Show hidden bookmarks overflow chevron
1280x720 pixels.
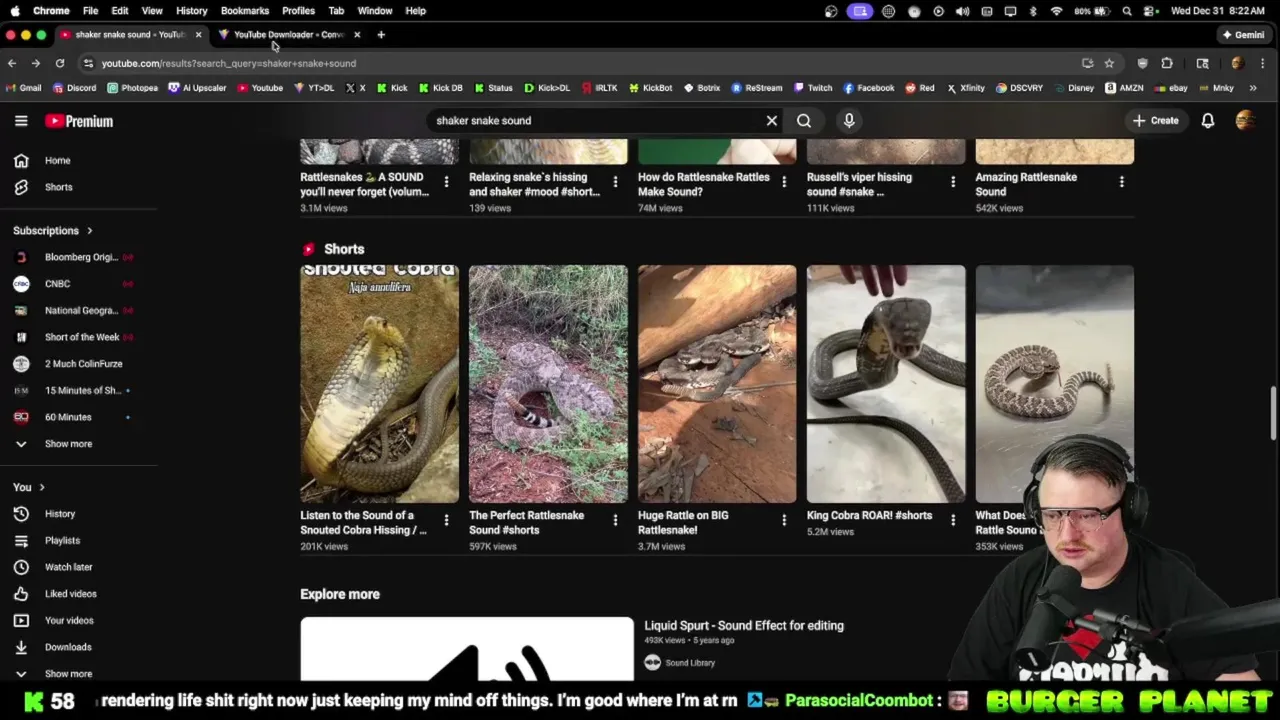[x=1253, y=88]
